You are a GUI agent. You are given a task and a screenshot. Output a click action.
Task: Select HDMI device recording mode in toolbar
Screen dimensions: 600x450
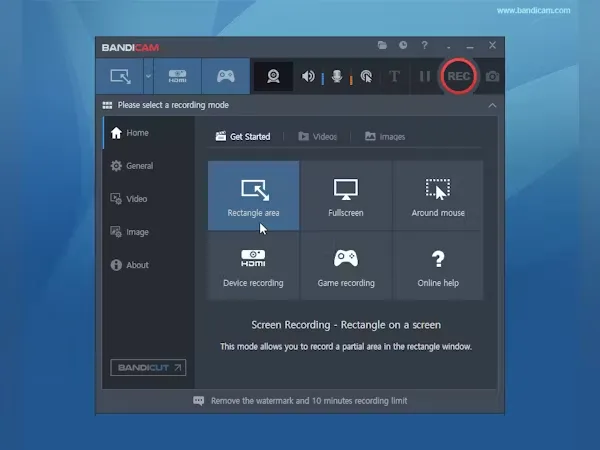(178, 76)
